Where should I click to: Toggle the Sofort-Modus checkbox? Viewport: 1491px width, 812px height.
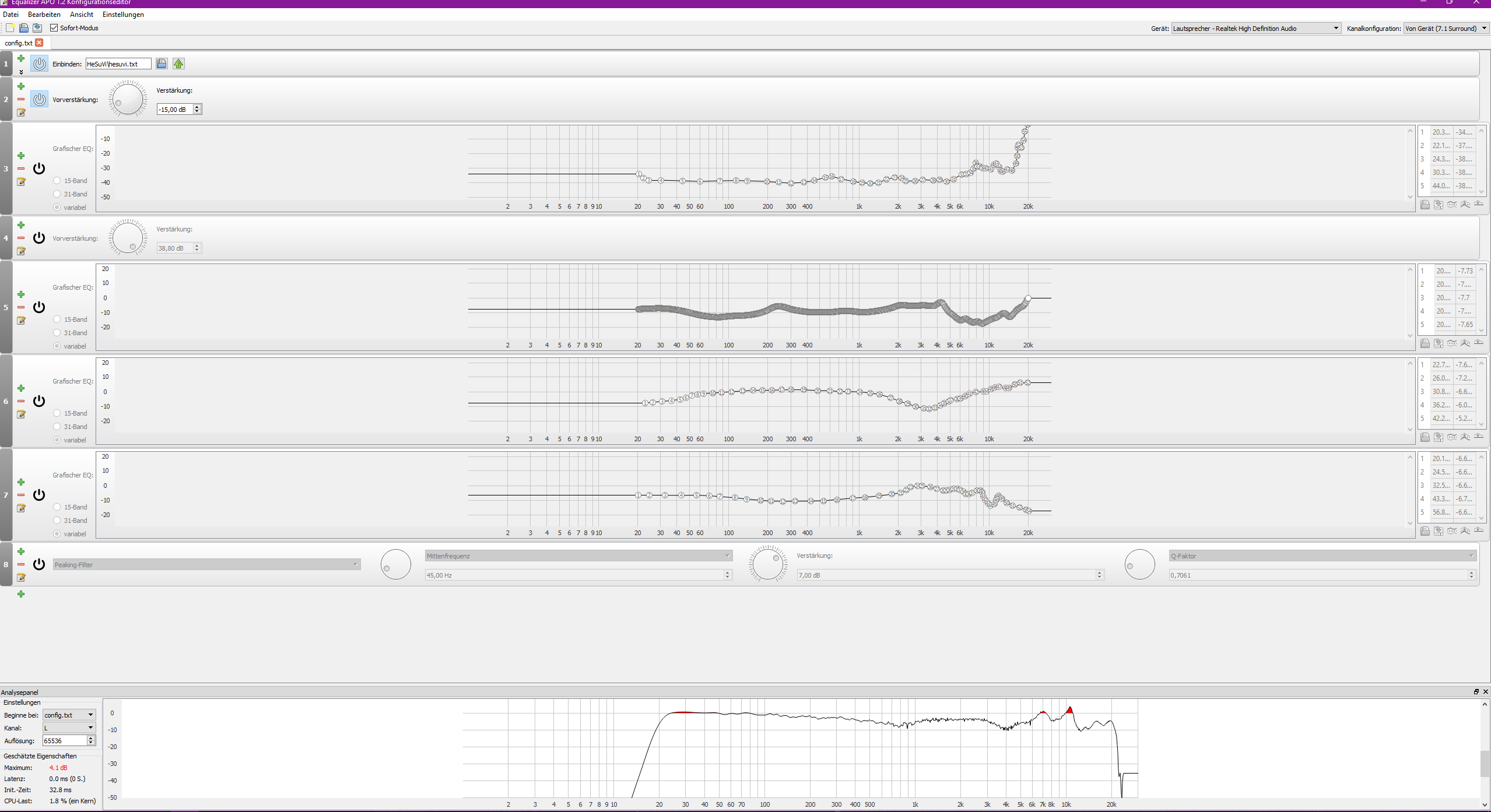click(54, 28)
